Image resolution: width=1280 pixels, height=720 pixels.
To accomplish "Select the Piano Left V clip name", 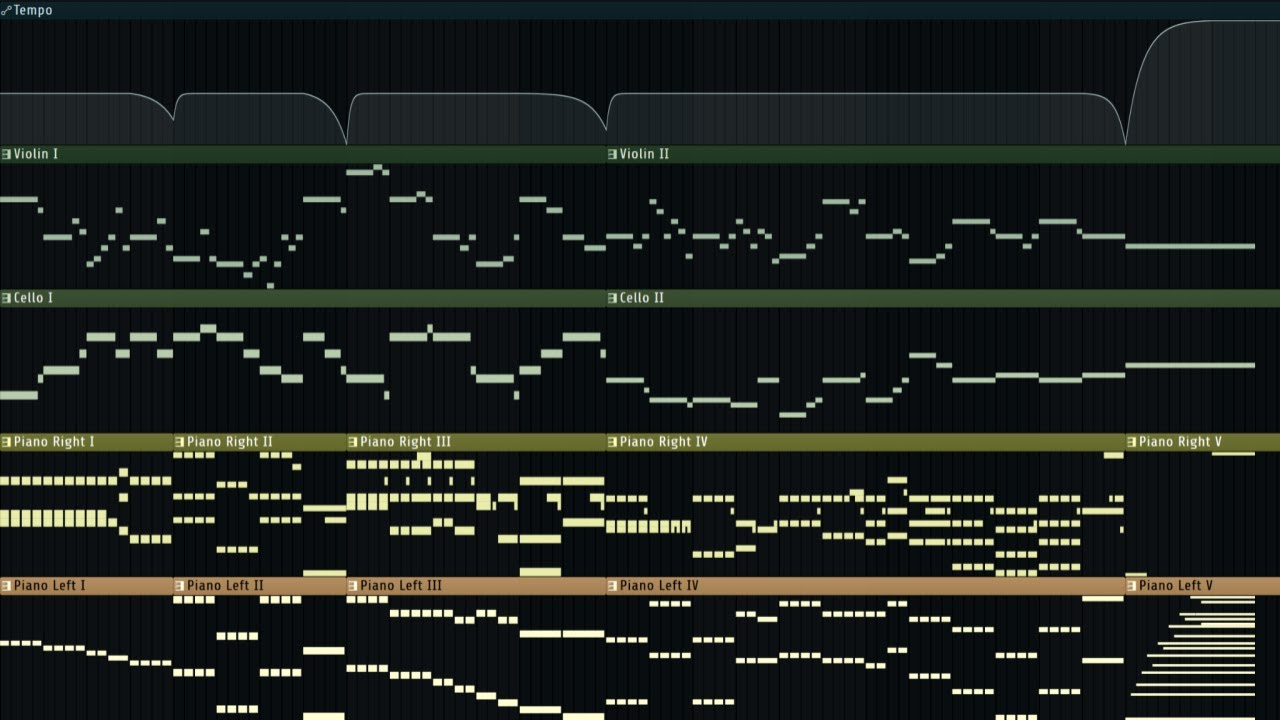I will (1177, 586).
